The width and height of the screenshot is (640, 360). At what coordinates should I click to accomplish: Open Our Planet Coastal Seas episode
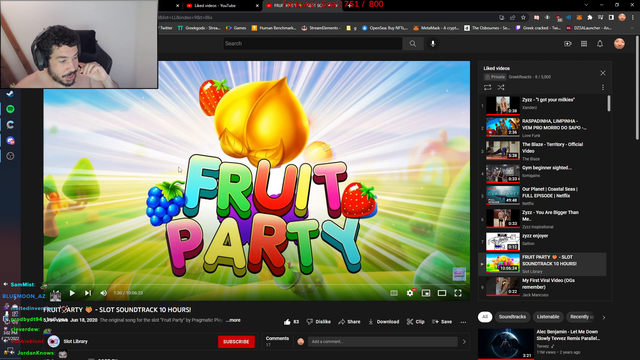click(x=543, y=196)
